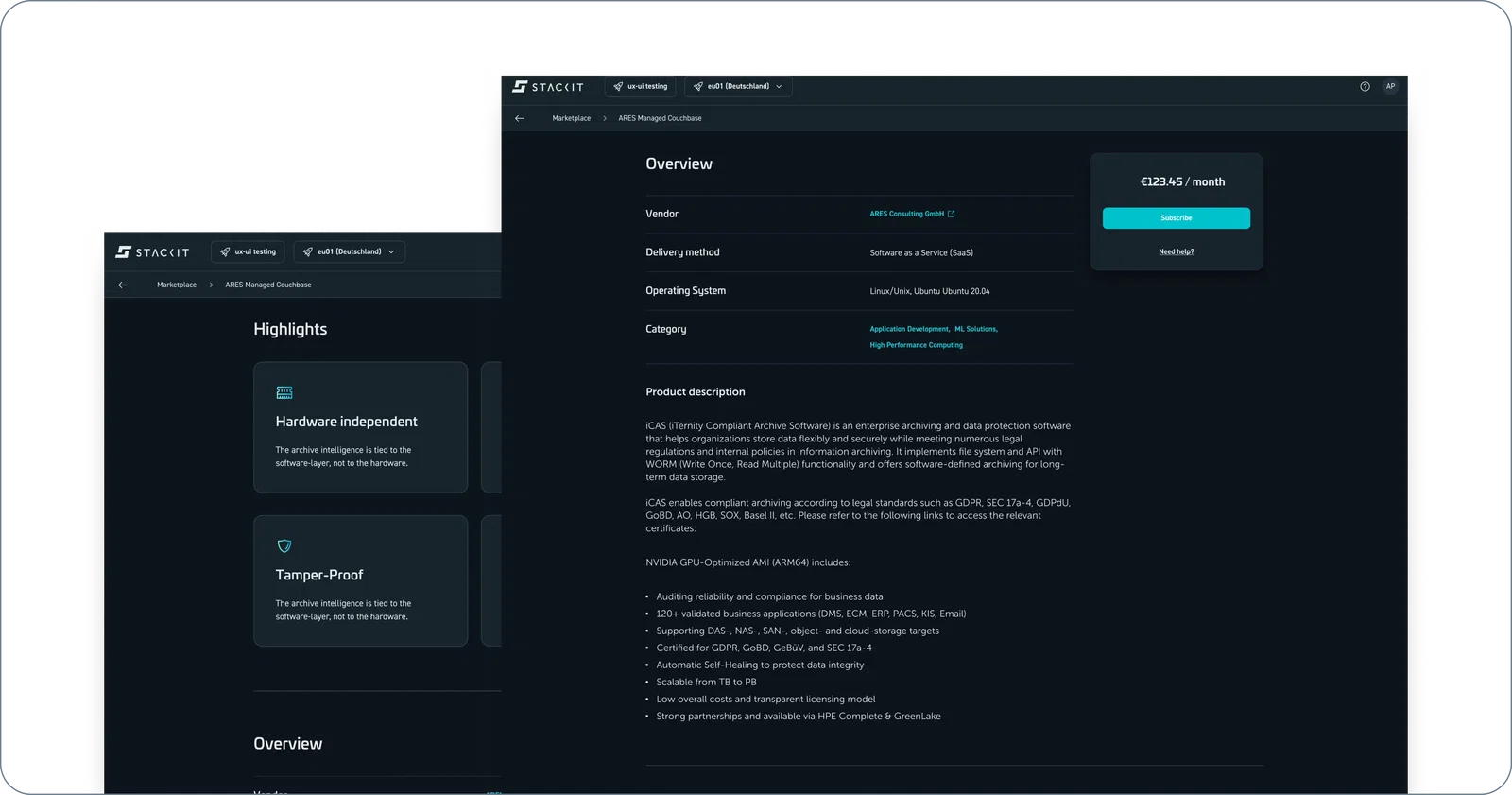Open ux-ui testing project in back window
This screenshot has height=795, width=1512.
tap(248, 252)
